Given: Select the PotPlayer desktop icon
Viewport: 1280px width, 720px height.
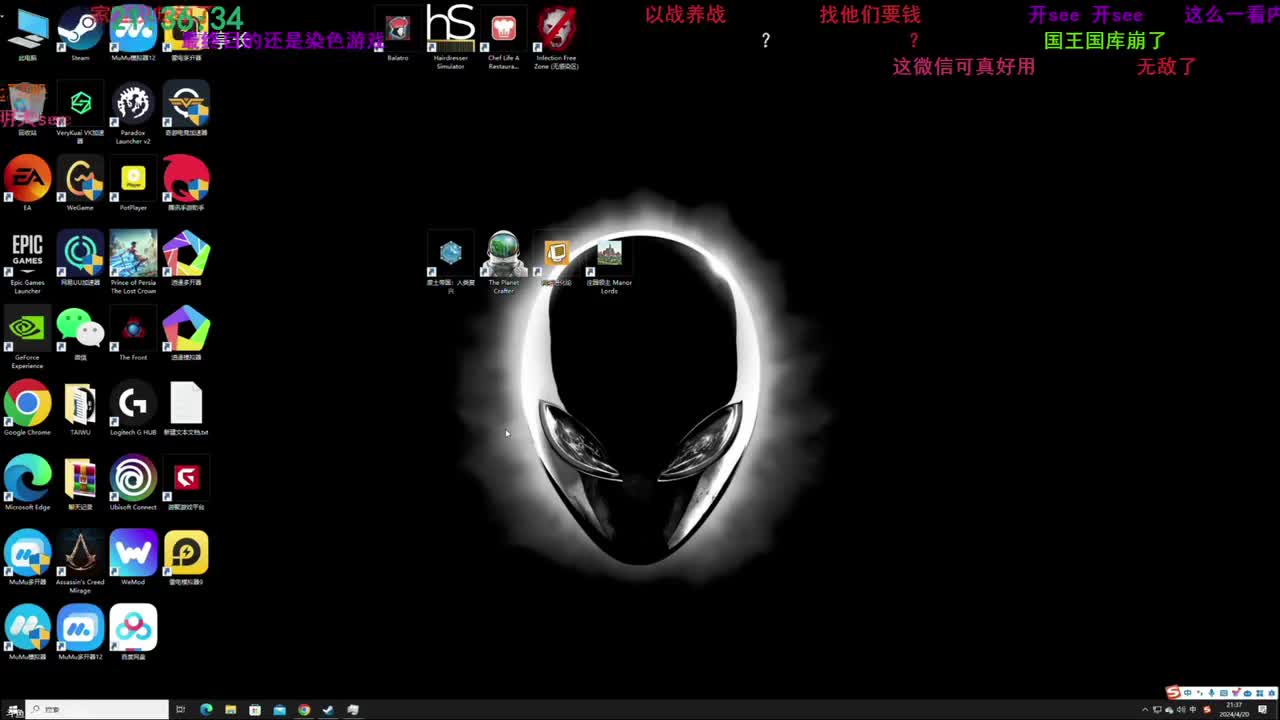Looking at the screenshot, I should click(x=133, y=184).
